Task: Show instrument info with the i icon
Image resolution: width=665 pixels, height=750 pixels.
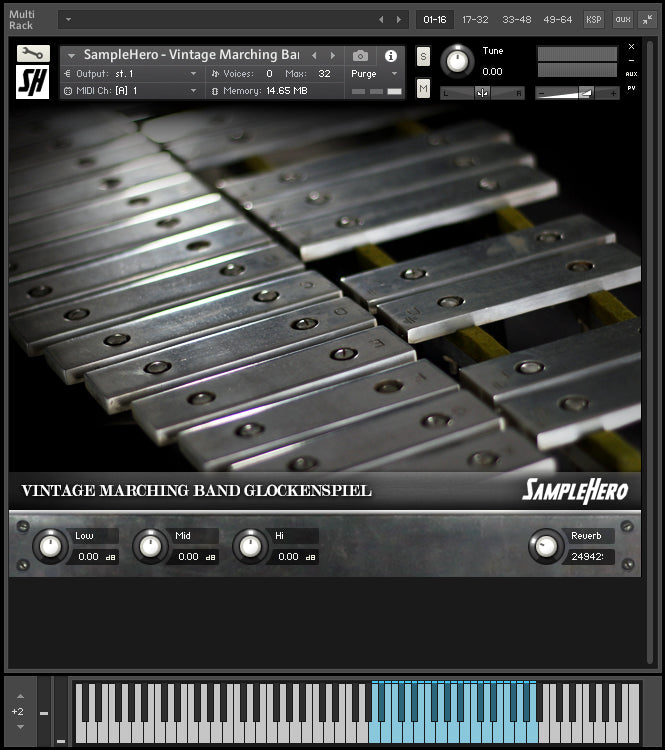Action: 391,56
